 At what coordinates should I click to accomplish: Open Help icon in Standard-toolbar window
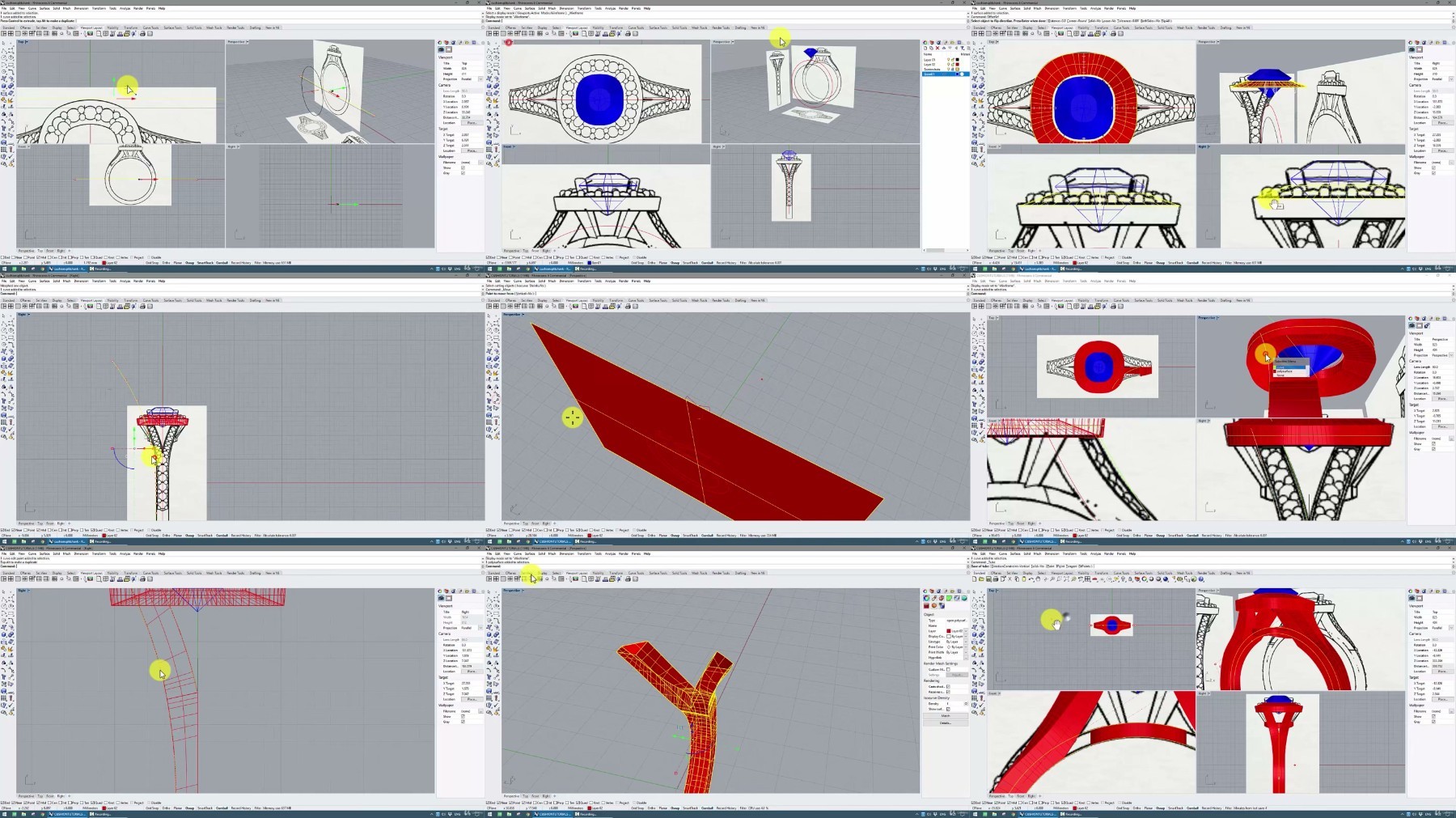1201,579
